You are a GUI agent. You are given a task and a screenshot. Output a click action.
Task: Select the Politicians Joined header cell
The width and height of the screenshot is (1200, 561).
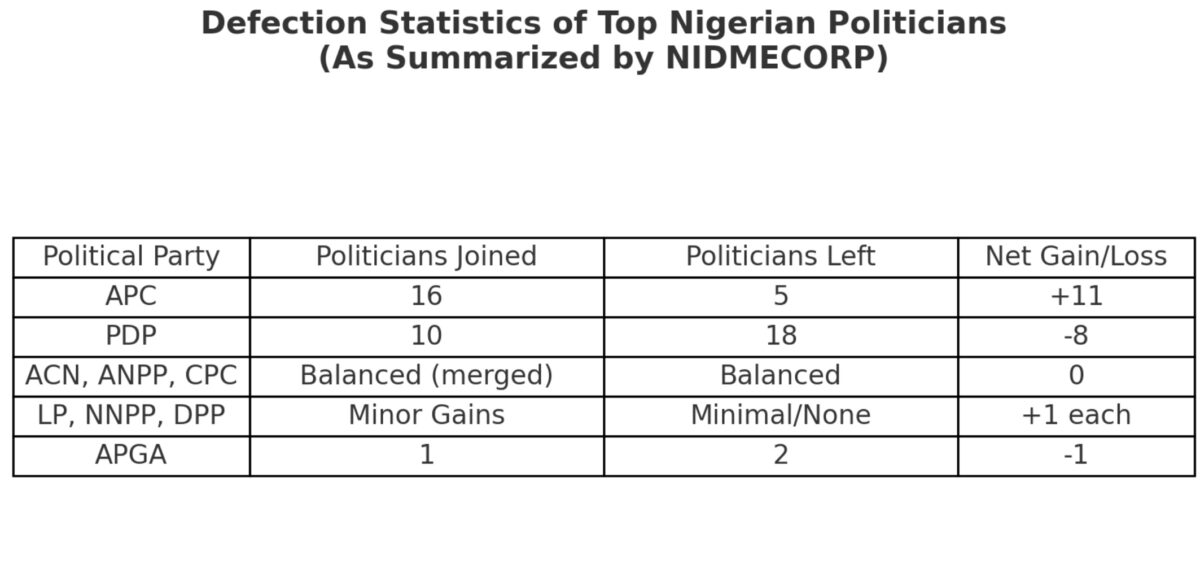pos(427,257)
